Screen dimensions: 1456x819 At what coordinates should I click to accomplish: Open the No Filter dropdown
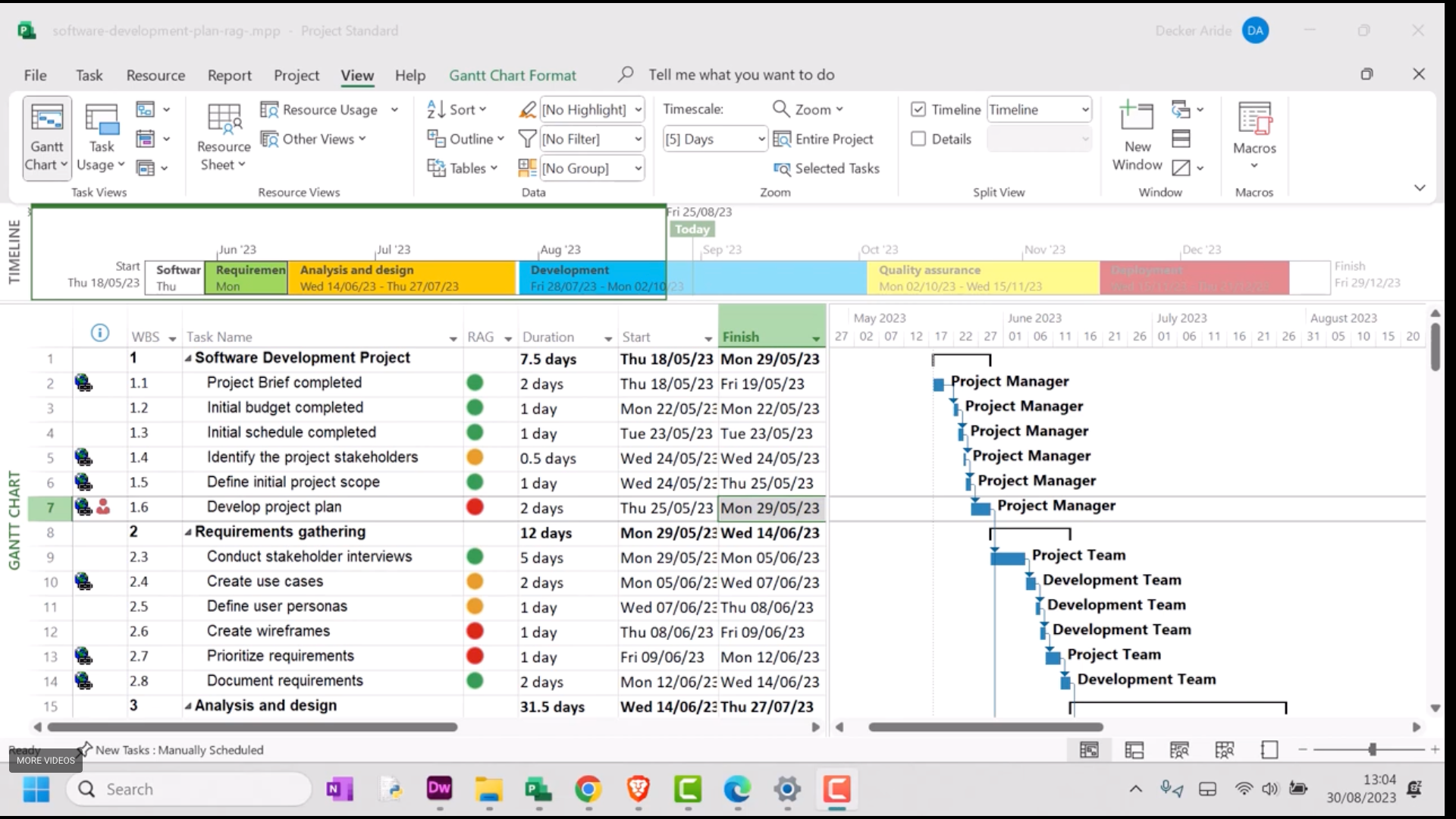click(x=638, y=140)
